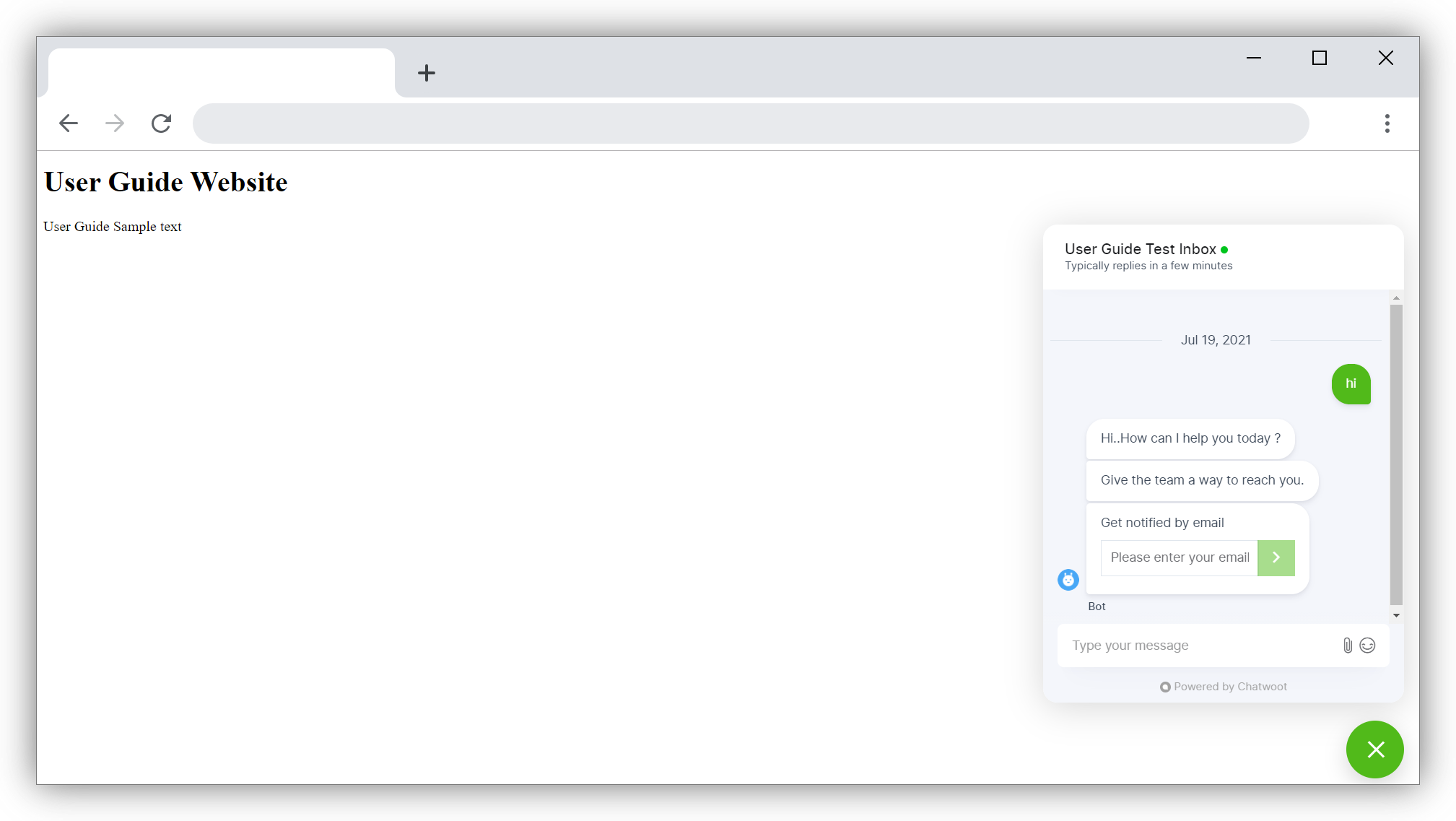This screenshot has height=821, width=1456.
Task: Toggle browser back navigation arrow
Action: point(69,123)
